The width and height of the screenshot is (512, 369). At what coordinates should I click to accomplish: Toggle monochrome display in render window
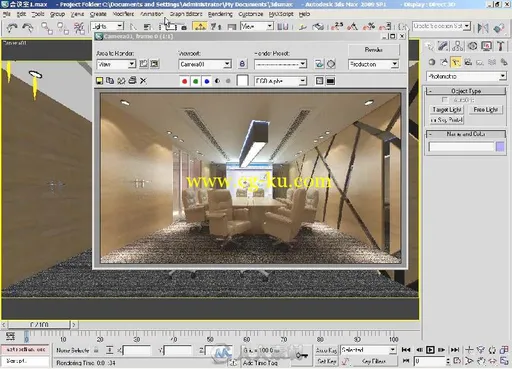click(x=228, y=81)
